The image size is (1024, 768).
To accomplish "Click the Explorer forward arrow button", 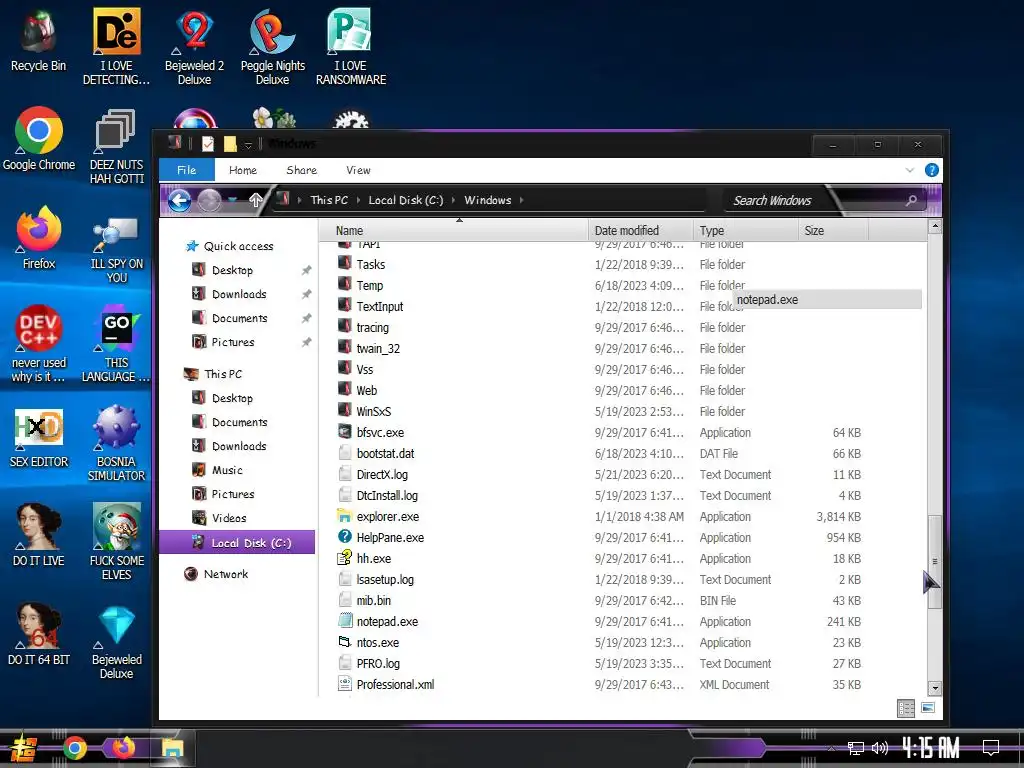I will (x=209, y=200).
